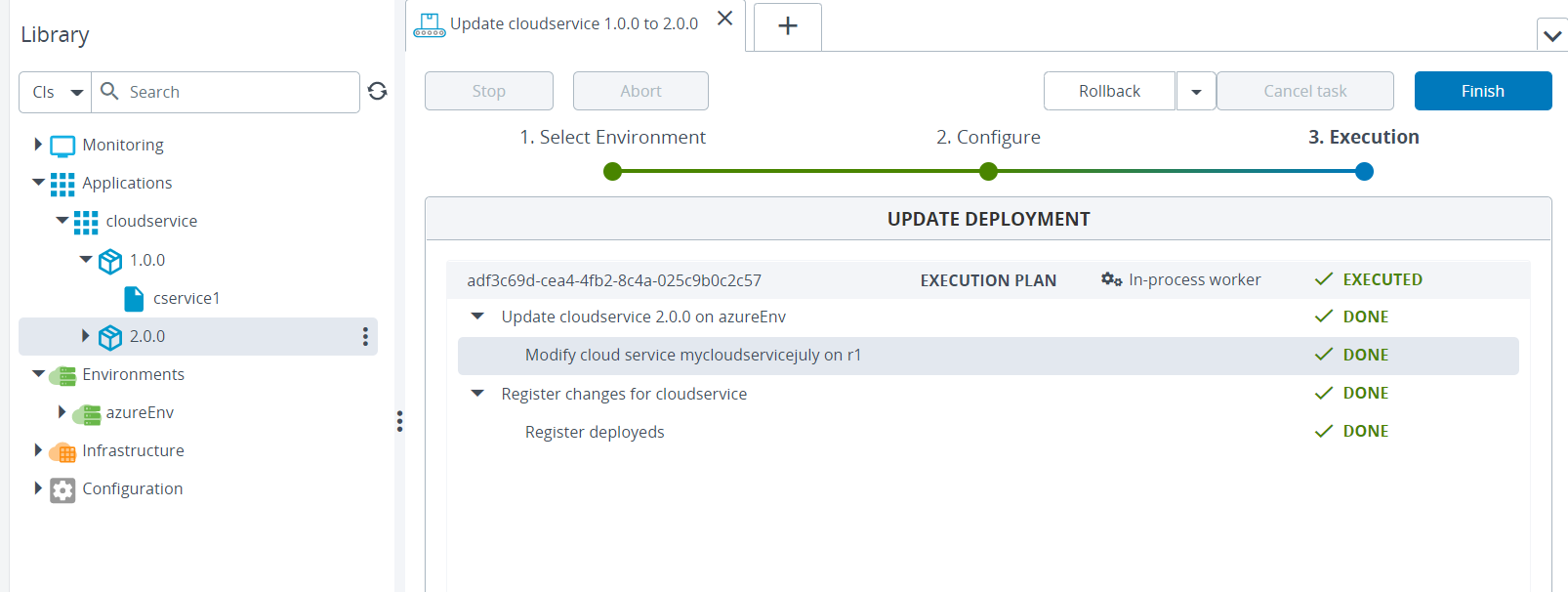Open the Monitoring section icon
The width and height of the screenshot is (1568, 592).
[62, 145]
